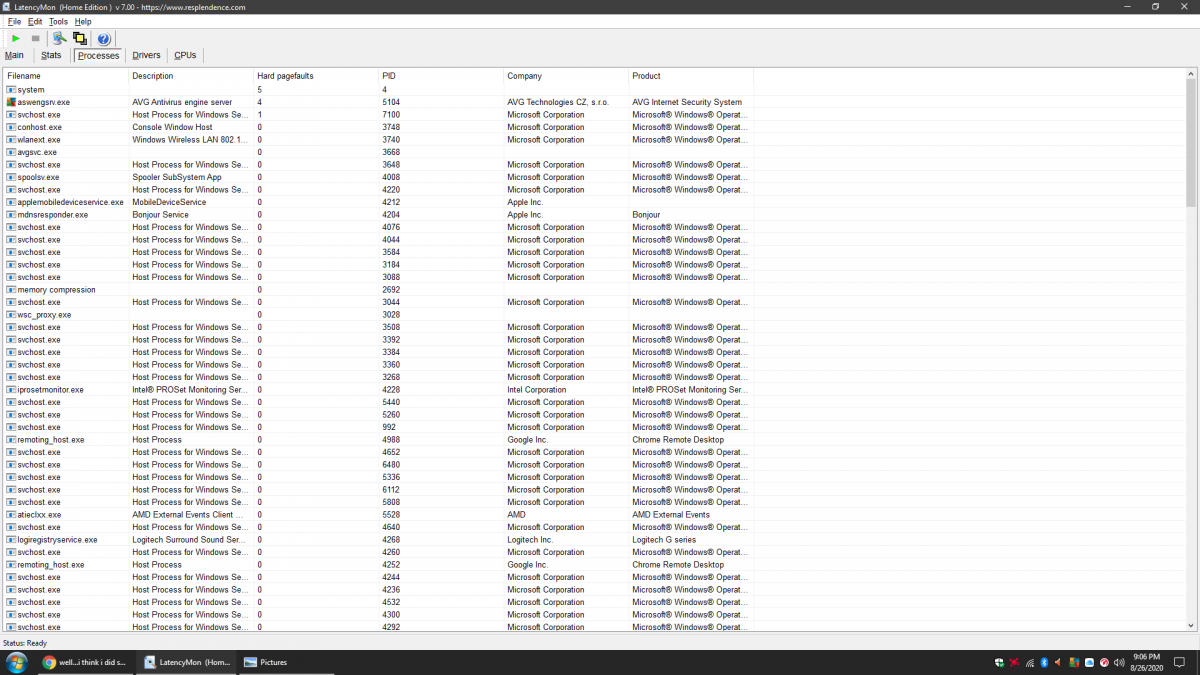Sort by the Description column header
This screenshot has width=1200, height=675.
tap(191, 76)
